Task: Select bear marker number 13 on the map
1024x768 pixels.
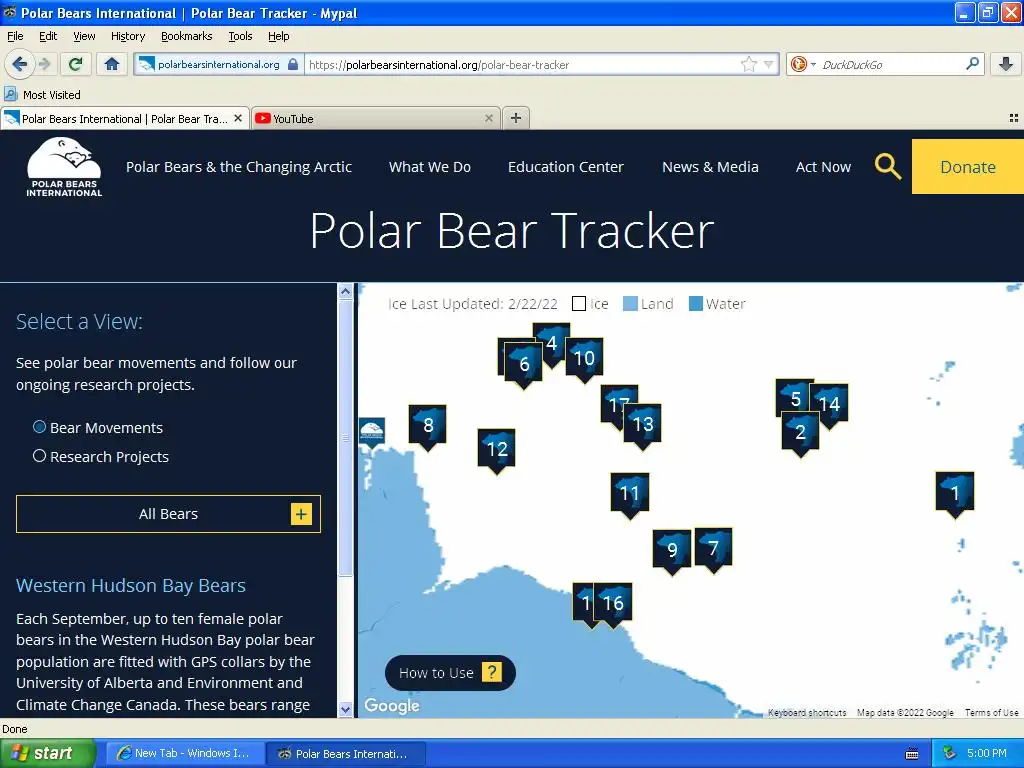Action: [643, 426]
